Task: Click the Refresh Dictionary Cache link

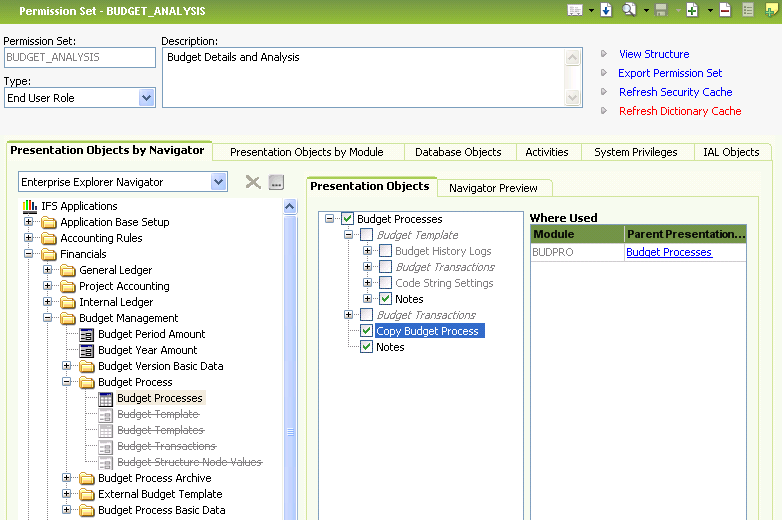Action: coord(679,111)
